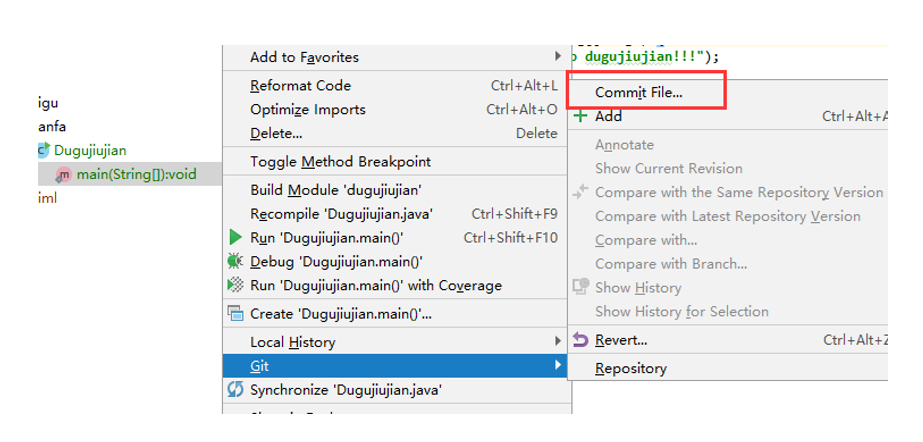Select main(String[]):void method in tree
The image size is (923, 442).
[136, 175]
